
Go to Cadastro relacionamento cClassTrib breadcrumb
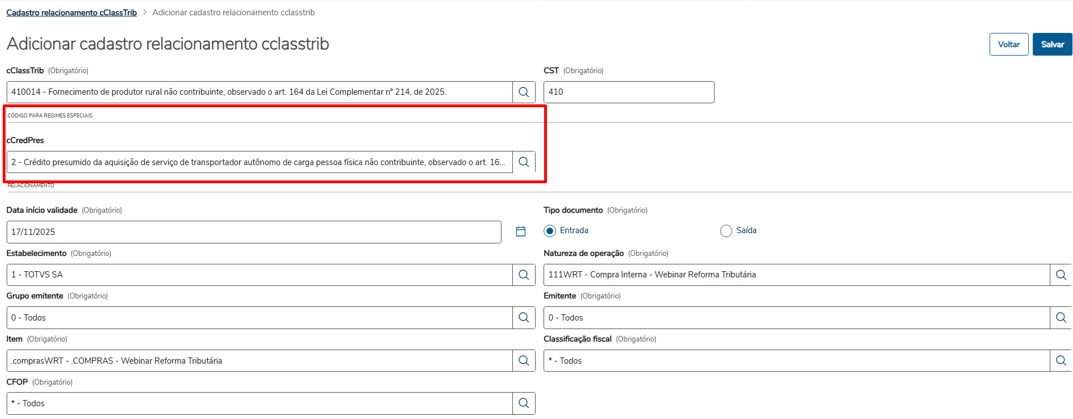point(71,13)
